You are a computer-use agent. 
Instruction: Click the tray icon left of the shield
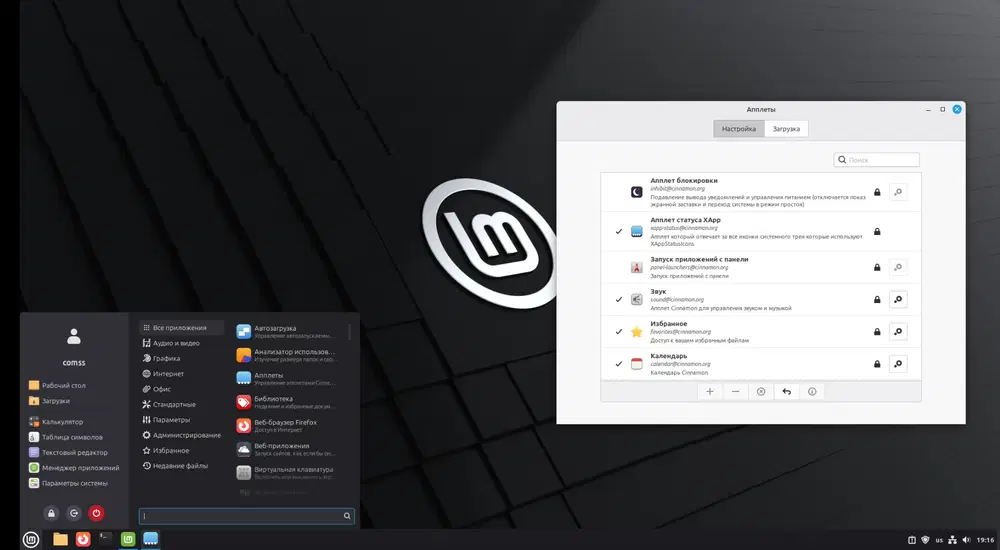(912, 540)
